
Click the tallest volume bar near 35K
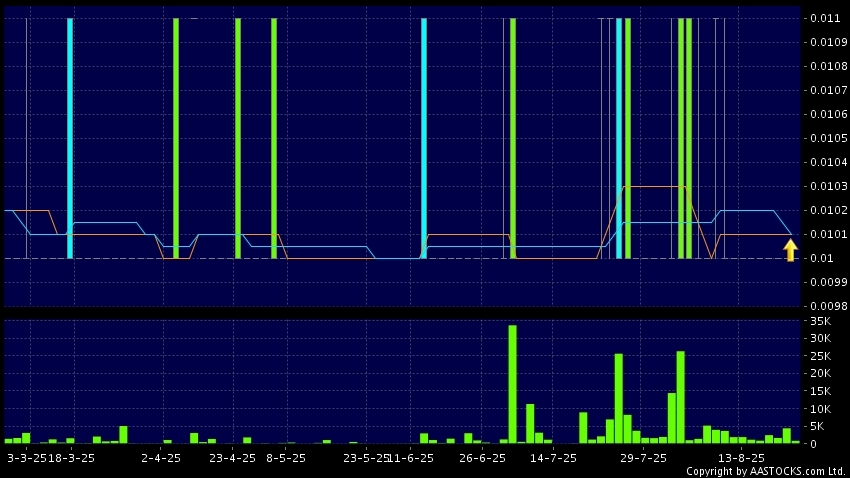click(512, 384)
